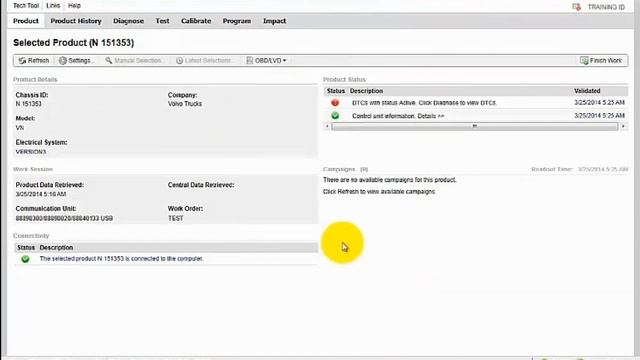Switch to the Product History tab
640x360 pixels.
point(76,21)
